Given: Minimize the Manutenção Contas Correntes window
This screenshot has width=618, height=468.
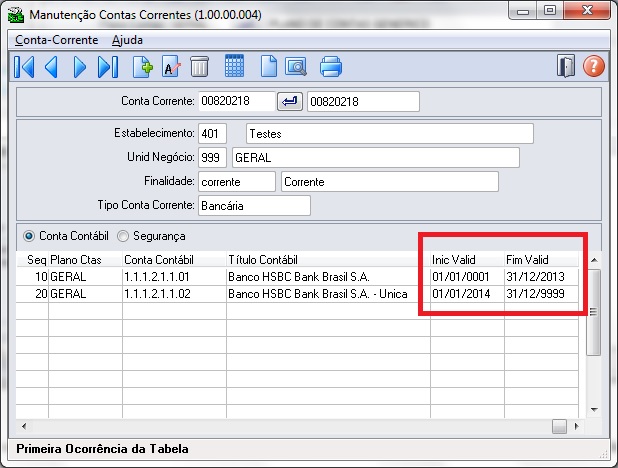Looking at the screenshot, I should pyautogui.click(x=523, y=11).
